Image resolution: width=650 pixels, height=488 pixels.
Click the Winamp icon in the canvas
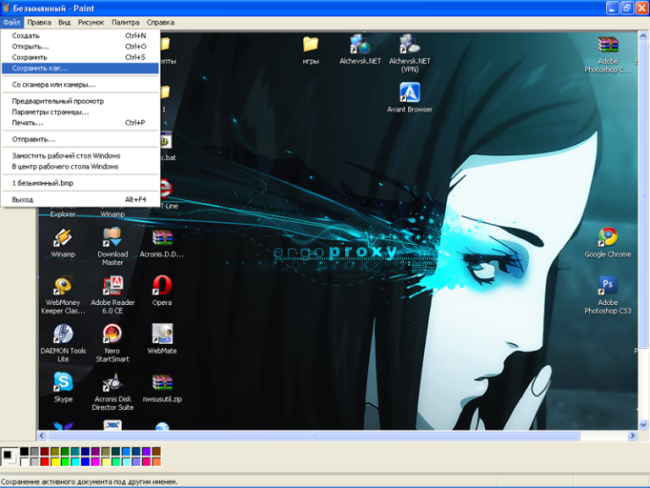coord(63,238)
